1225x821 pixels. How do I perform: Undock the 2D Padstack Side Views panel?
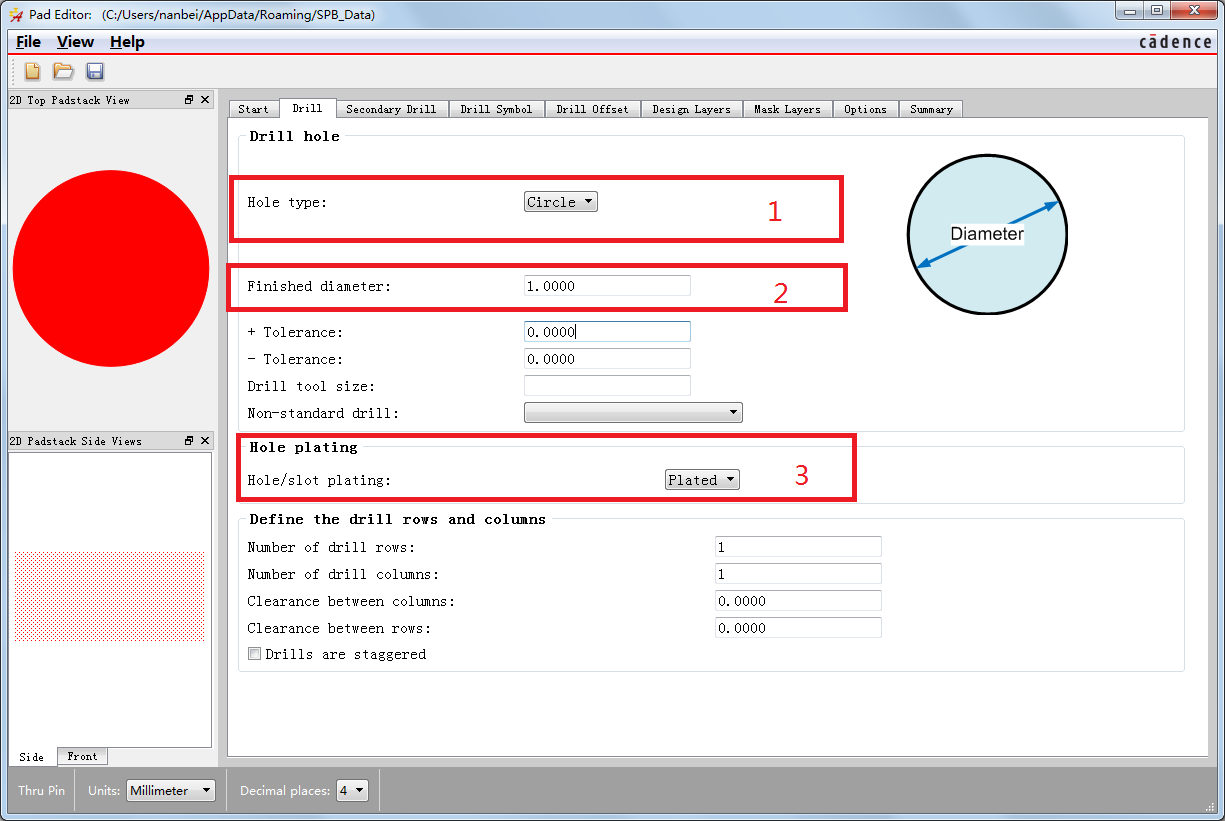189,441
